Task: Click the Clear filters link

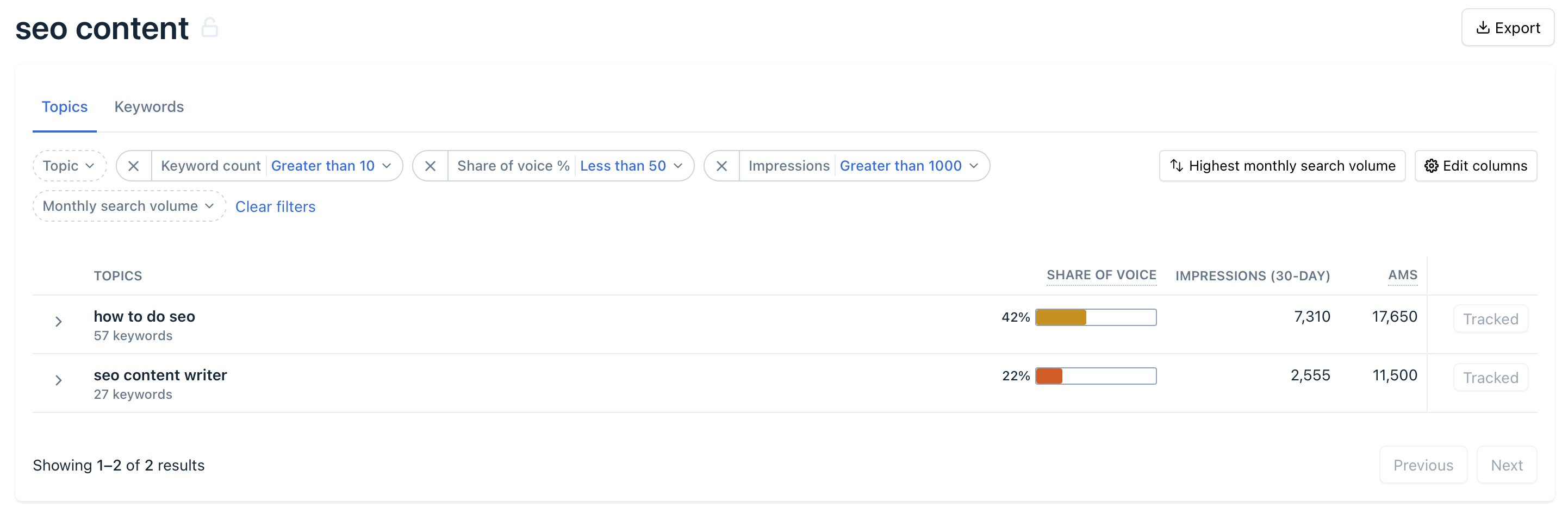Action: coord(275,207)
